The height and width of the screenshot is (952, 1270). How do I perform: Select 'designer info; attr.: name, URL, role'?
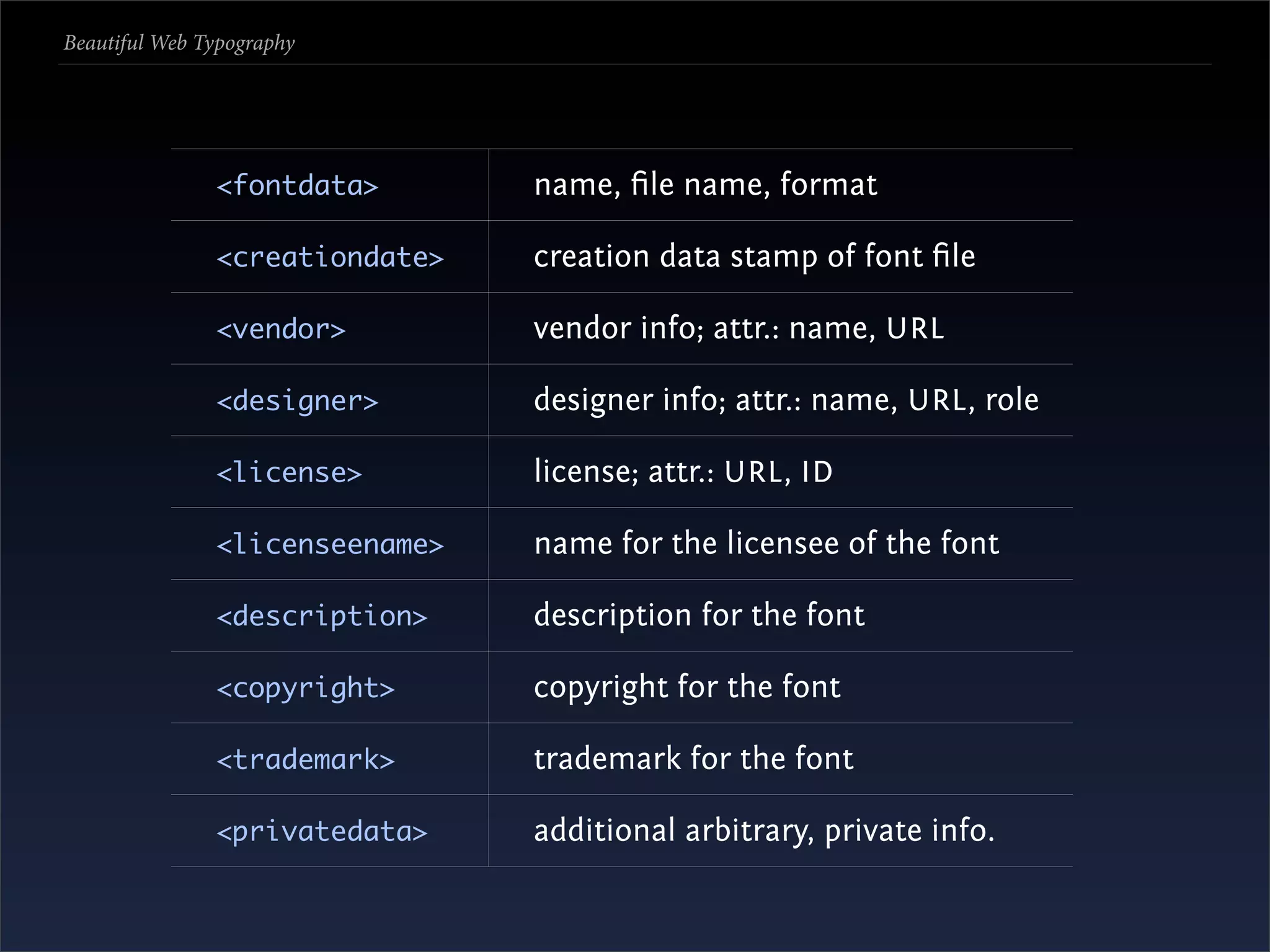pyautogui.click(x=786, y=400)
